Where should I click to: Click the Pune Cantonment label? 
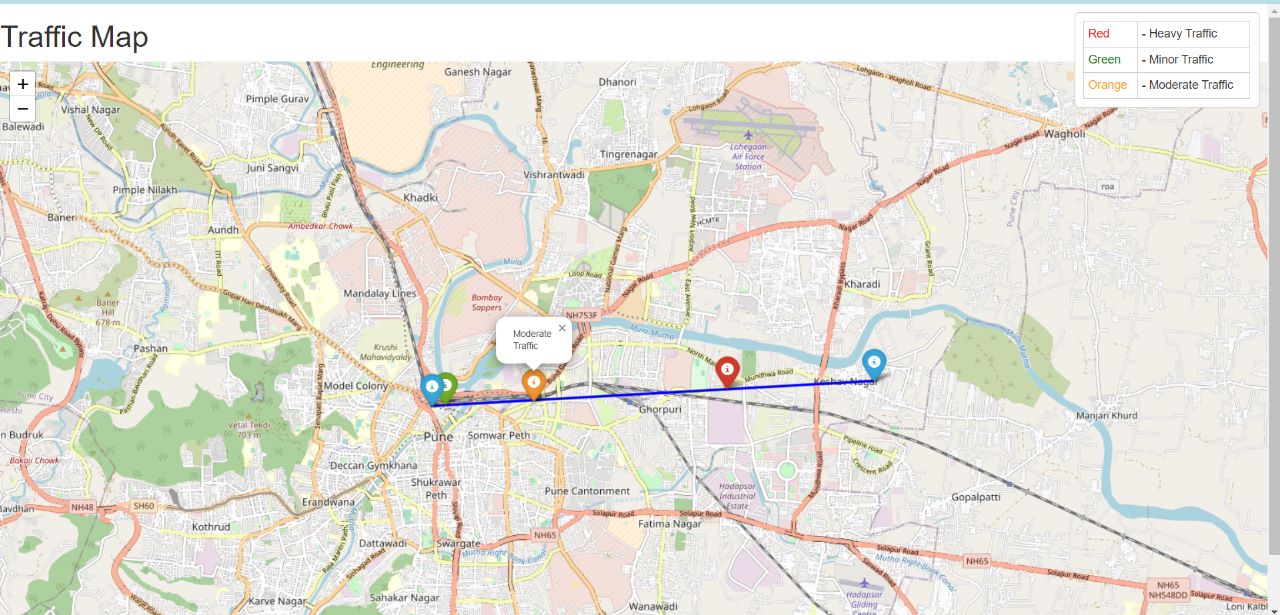pos(588,491)
